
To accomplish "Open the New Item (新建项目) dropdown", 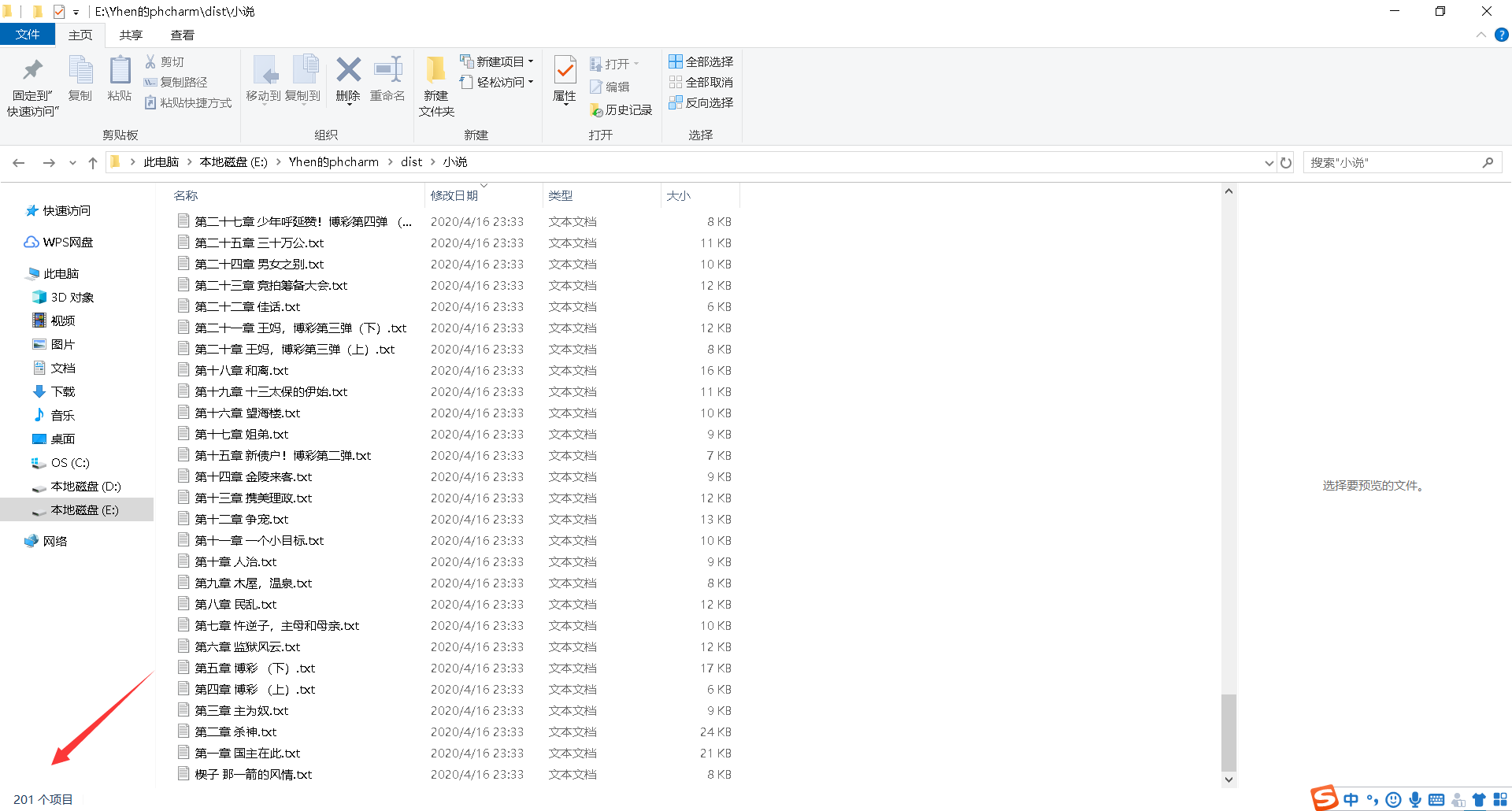I will (497, 61).
